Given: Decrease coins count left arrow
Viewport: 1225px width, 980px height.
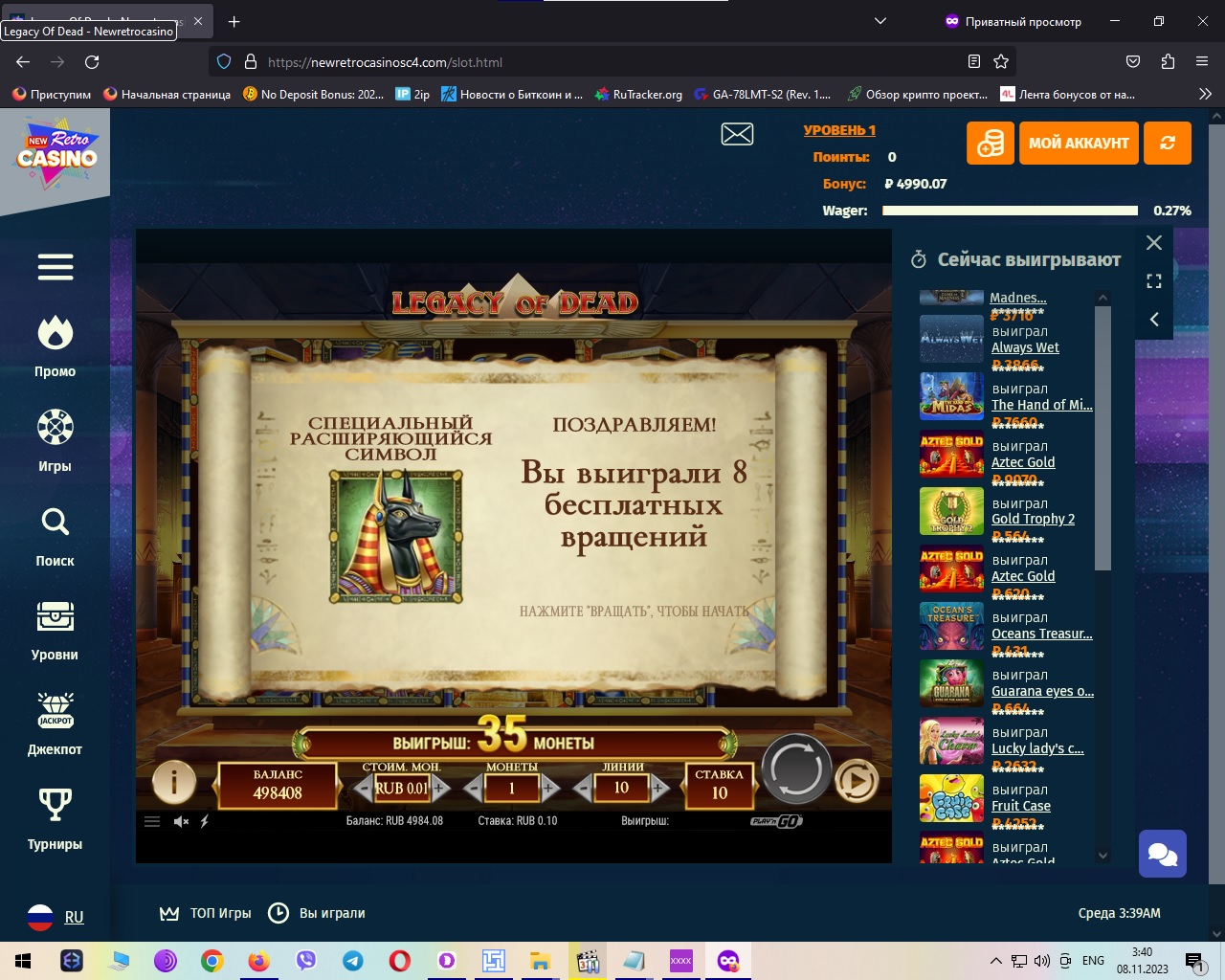Looking at the screenshot, I should coord(473,788).
